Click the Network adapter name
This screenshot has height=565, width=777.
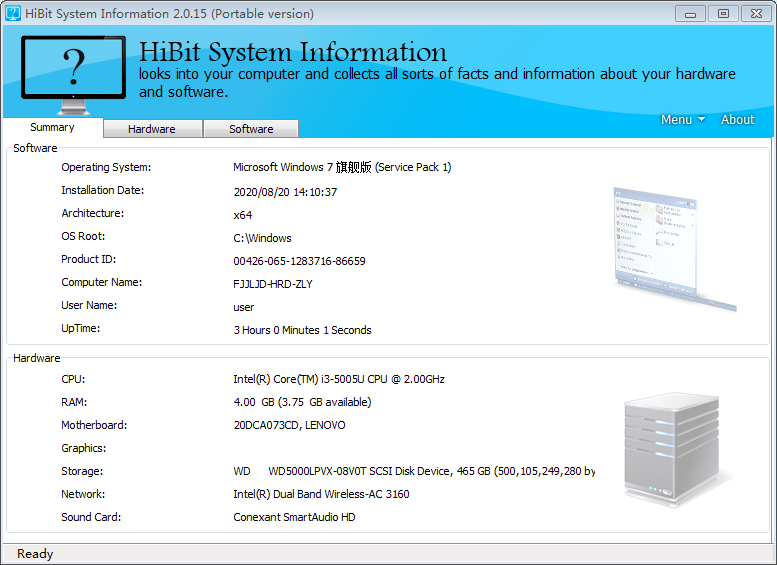[321, 494]
